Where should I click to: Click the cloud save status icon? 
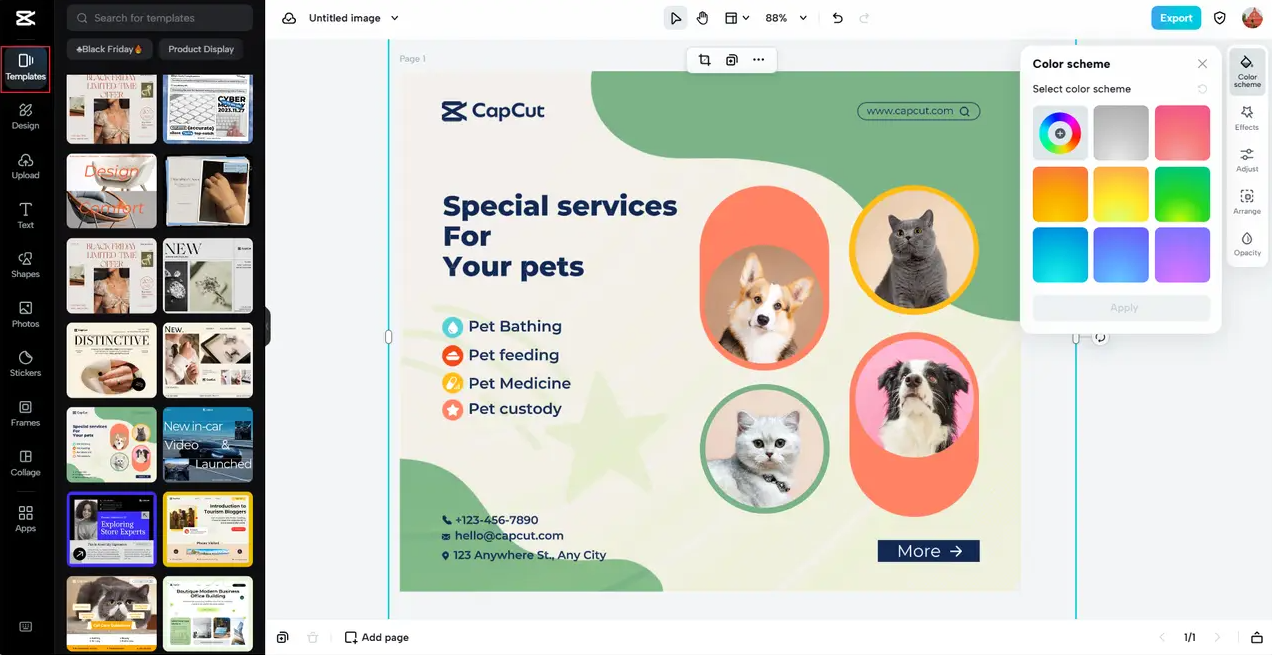(x=289, y=18)
